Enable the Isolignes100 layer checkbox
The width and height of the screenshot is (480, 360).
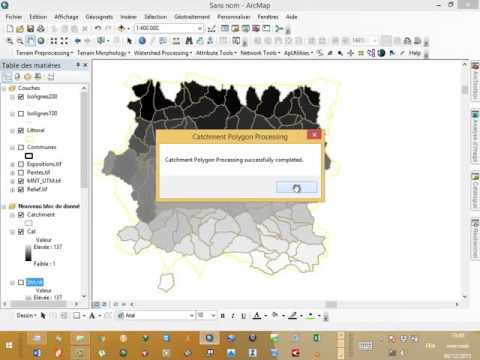point(21,114)
